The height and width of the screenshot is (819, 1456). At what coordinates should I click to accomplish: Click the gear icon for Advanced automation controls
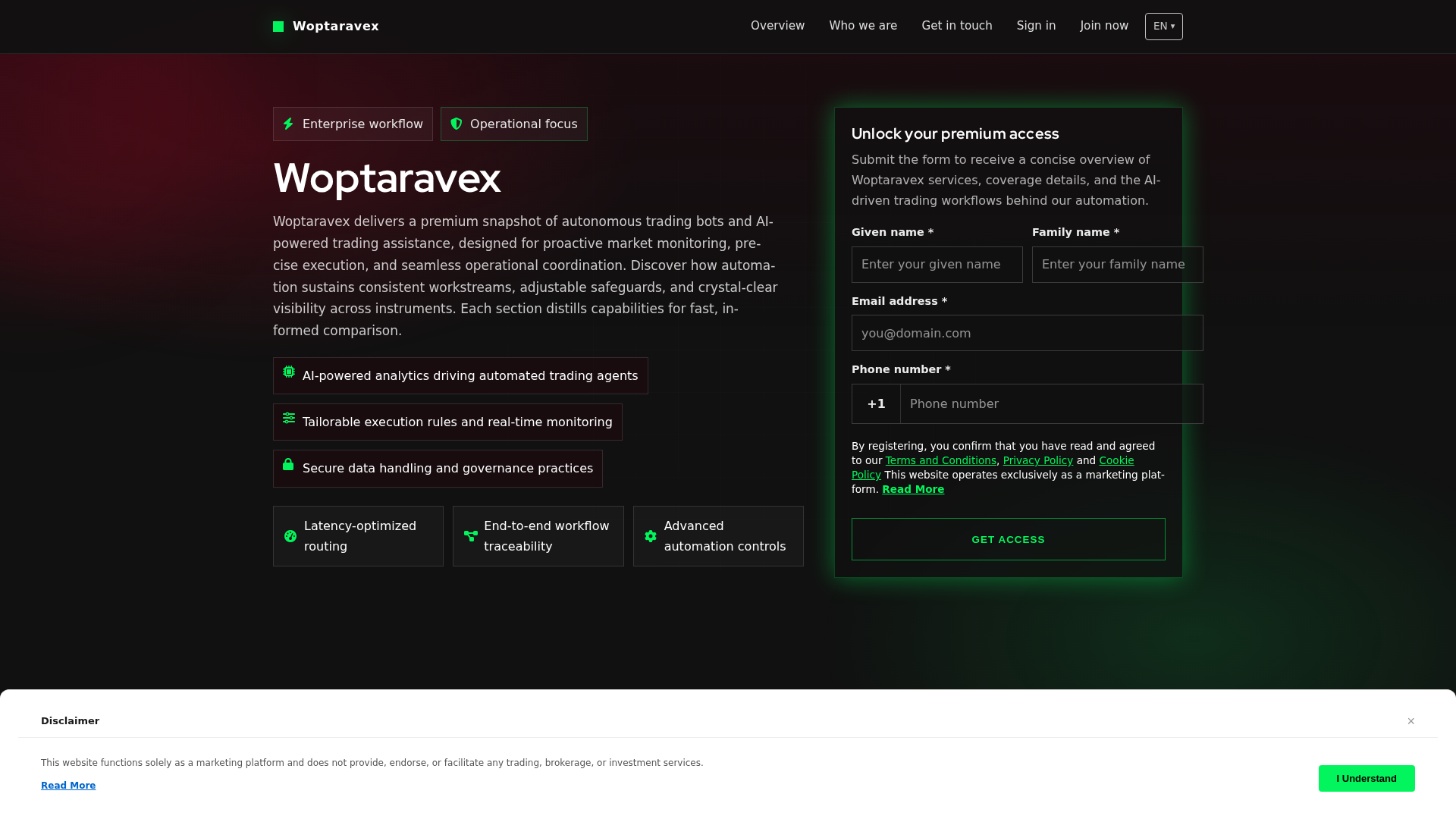pos(651,536)
